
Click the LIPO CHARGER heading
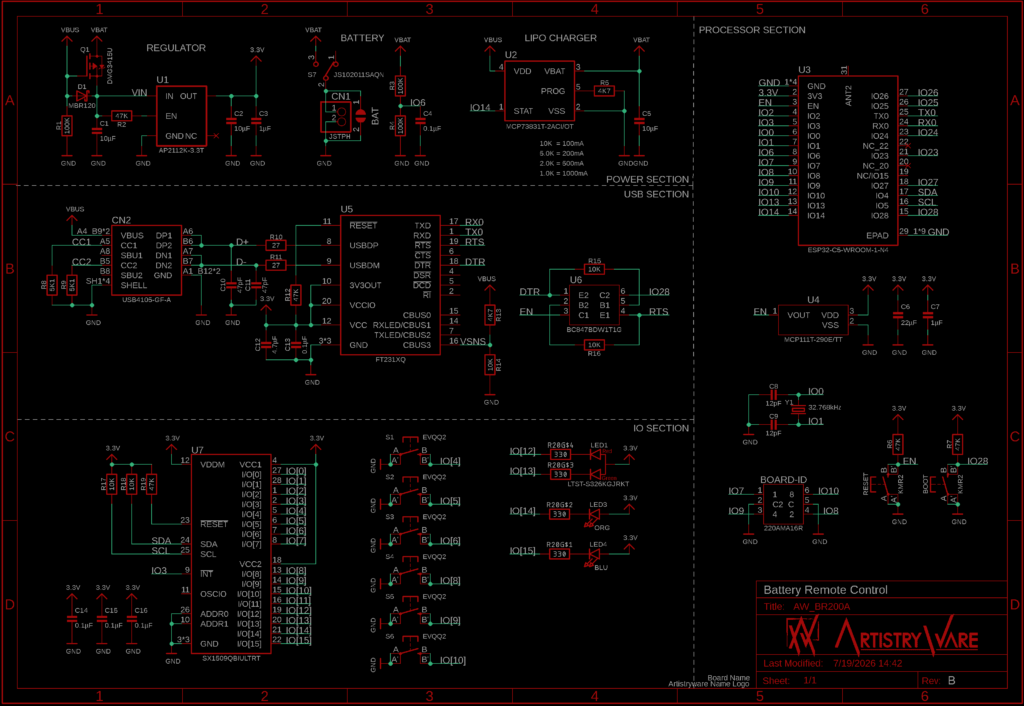(560, 38)
